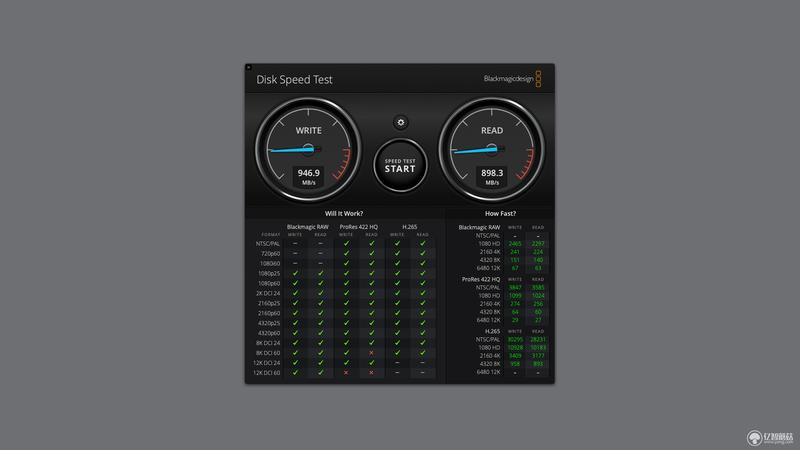
Task: Click the 'FORMAT' column label
Action: [271, 235]
